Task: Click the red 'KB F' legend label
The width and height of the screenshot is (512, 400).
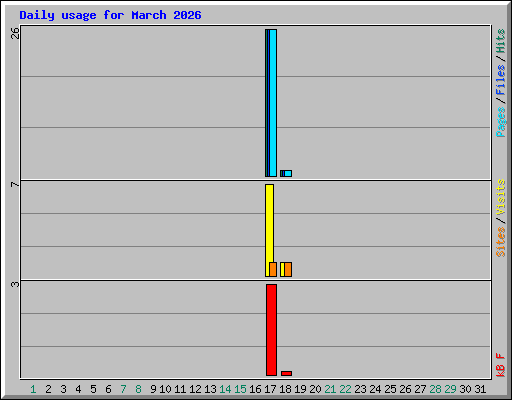Action: 500,365
